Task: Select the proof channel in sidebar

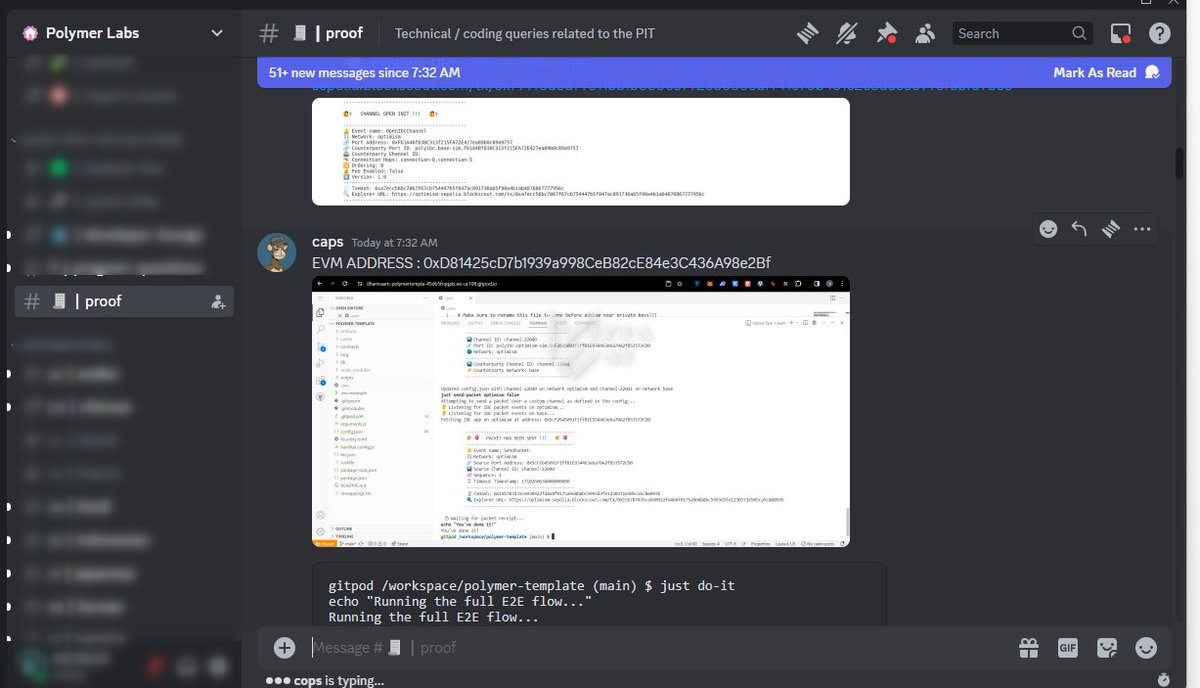Action: [124, 301]
